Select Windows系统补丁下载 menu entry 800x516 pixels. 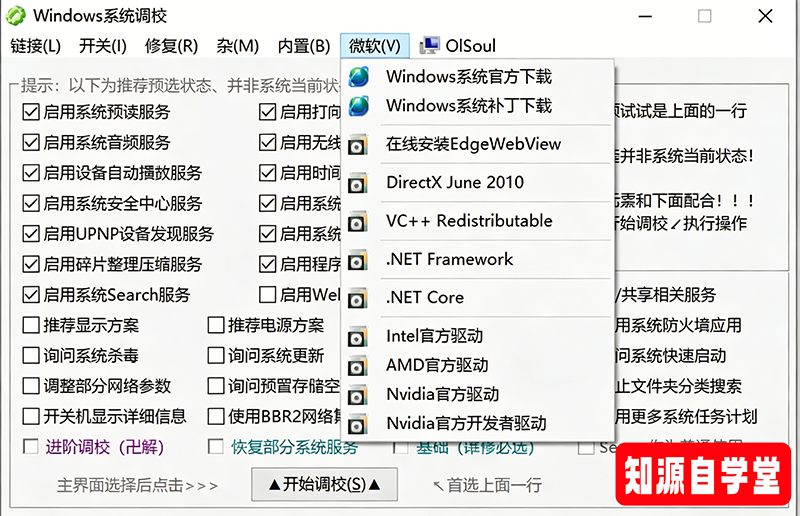click(477, 106)
